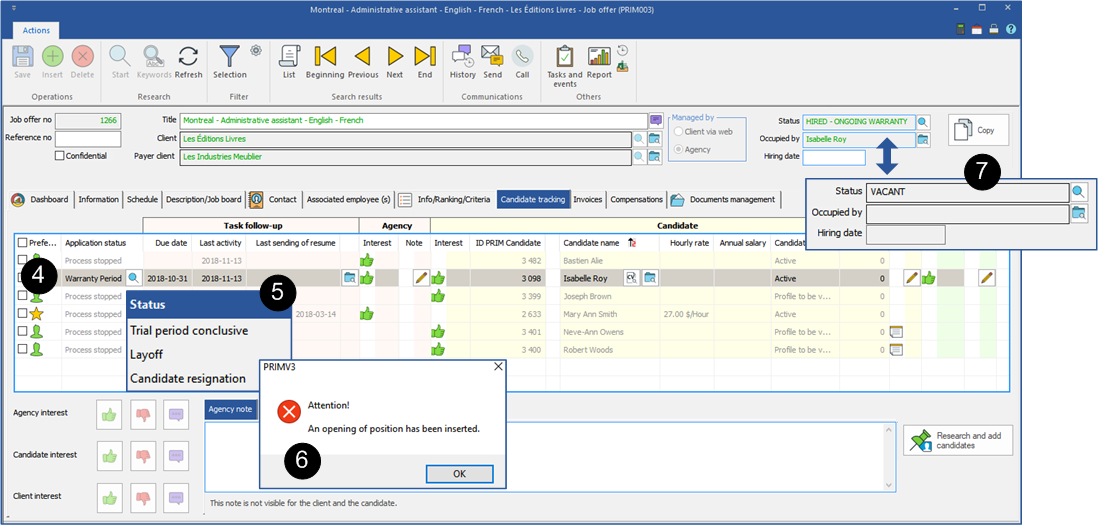The height and width of the screenshot is (525, 1098).
Task: Choose Candidate resignation from Status list
Action: 188,379
